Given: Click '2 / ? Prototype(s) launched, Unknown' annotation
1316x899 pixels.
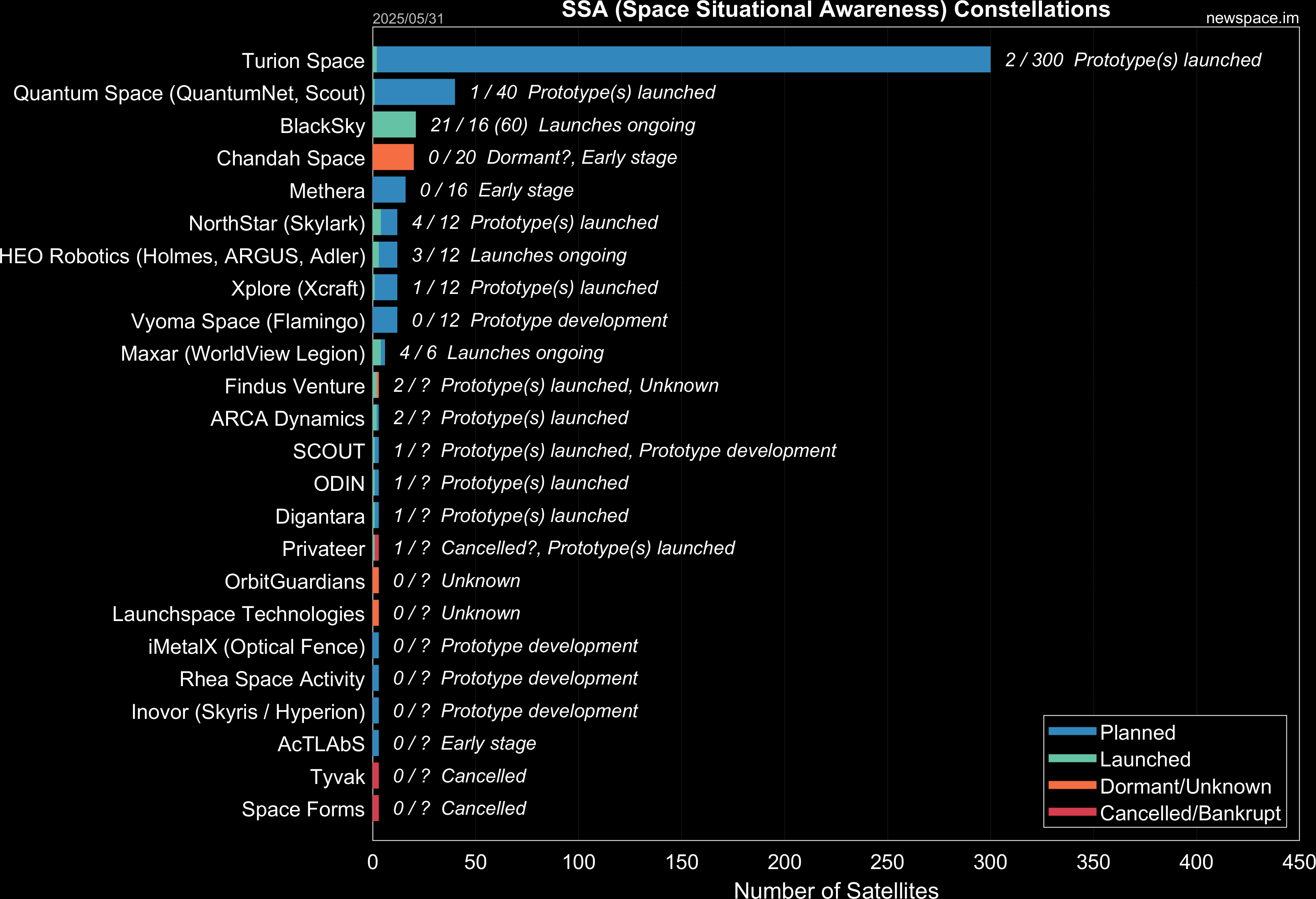Looking at the screenshot, I should coord(556,385).
